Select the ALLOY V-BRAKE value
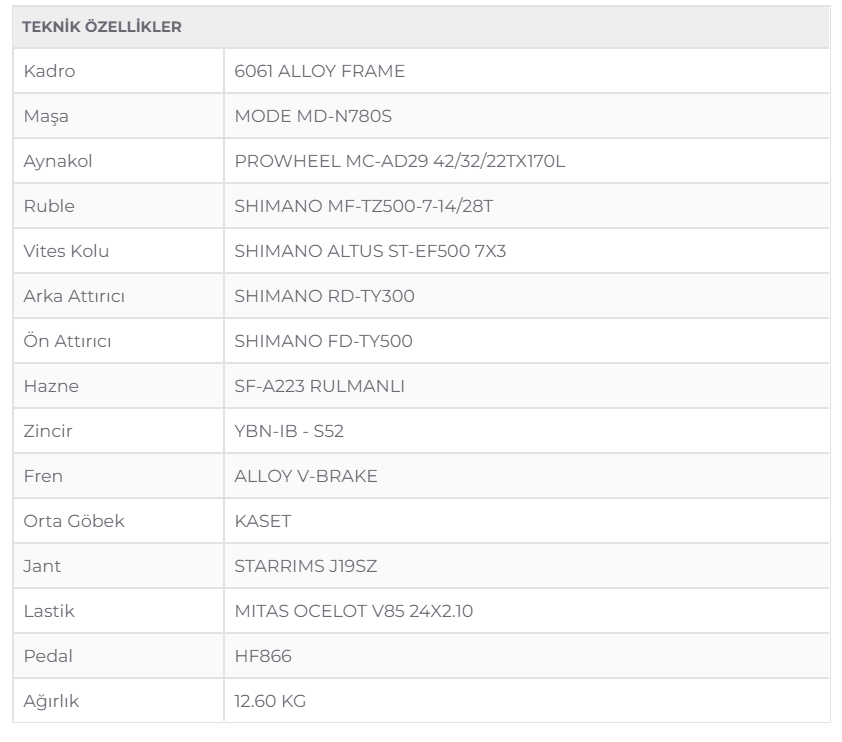Screen dimensions: 842x742 306,476
